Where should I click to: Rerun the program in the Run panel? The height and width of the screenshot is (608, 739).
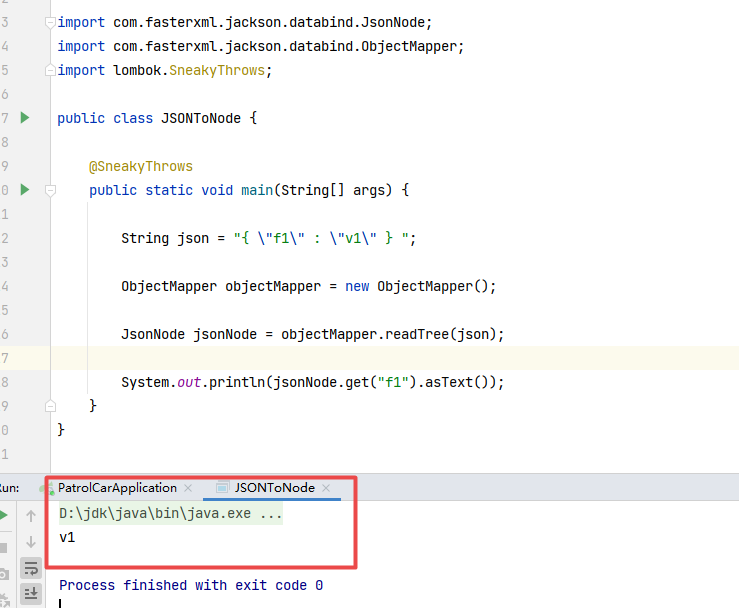pyautogui.click(x=3, y=515)
